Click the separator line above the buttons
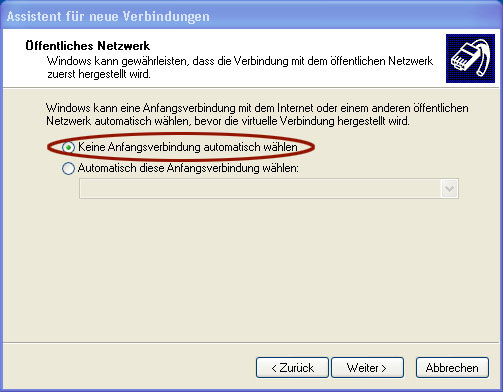The height and width of the screenshot is (392, 503). (251, 342)
